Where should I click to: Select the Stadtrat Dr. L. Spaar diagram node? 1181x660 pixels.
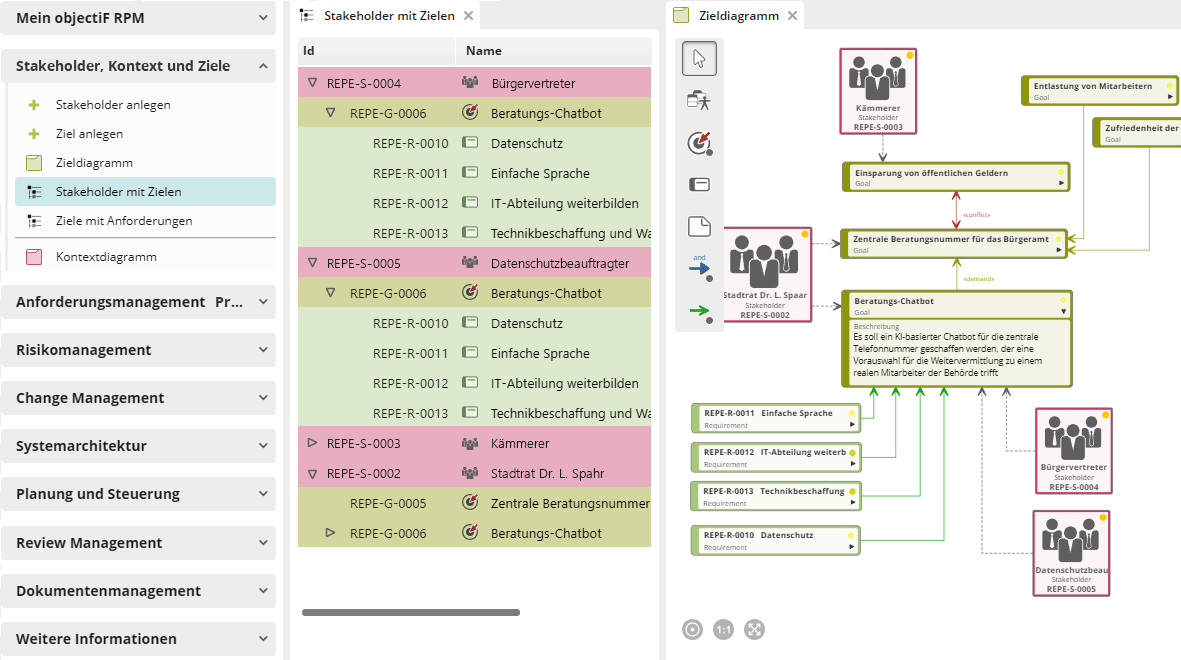(x=767, y=275)
